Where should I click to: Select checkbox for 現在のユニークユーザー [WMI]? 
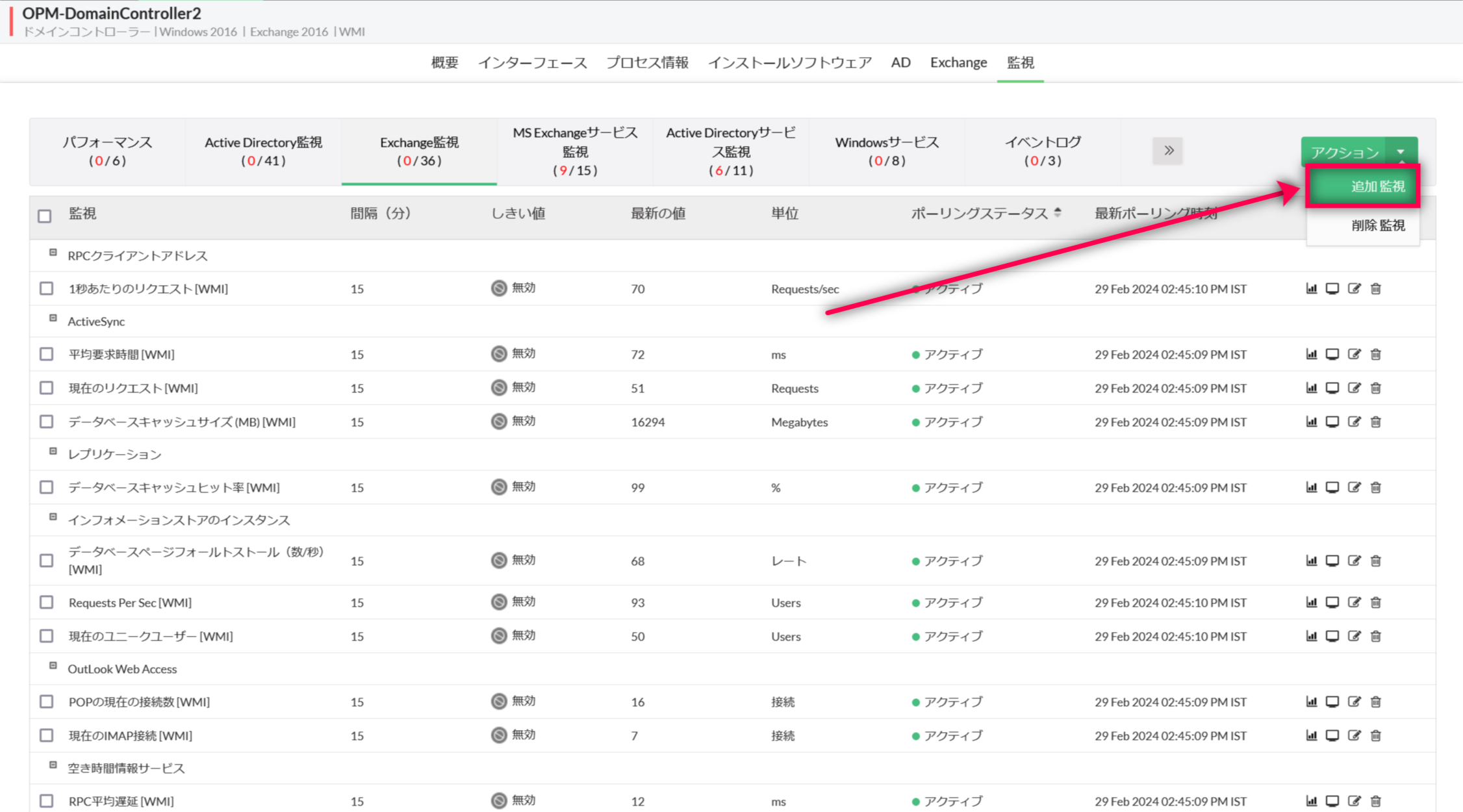[x=46, y=636]
